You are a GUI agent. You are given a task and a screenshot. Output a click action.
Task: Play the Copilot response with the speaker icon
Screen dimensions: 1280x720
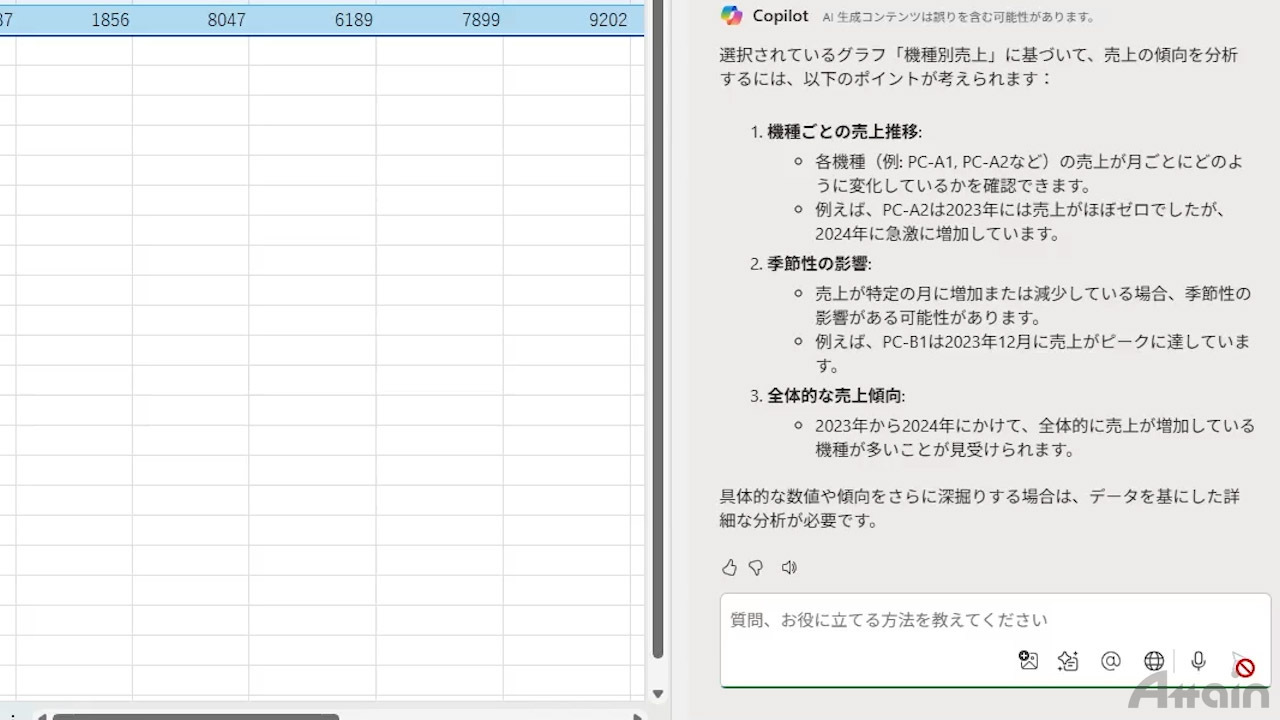tap(789, 568)
